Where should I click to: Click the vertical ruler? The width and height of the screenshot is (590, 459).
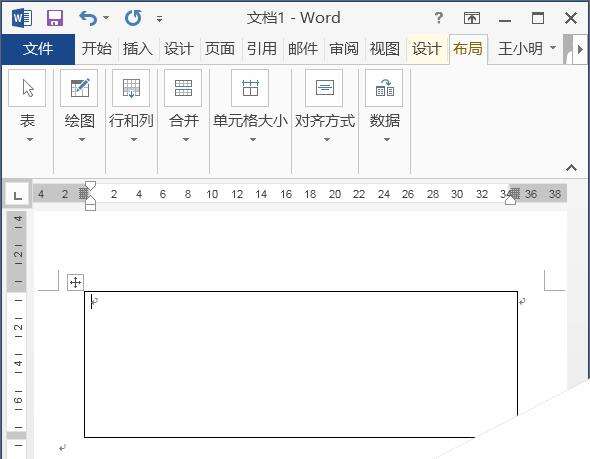click(x=17, y=335)
